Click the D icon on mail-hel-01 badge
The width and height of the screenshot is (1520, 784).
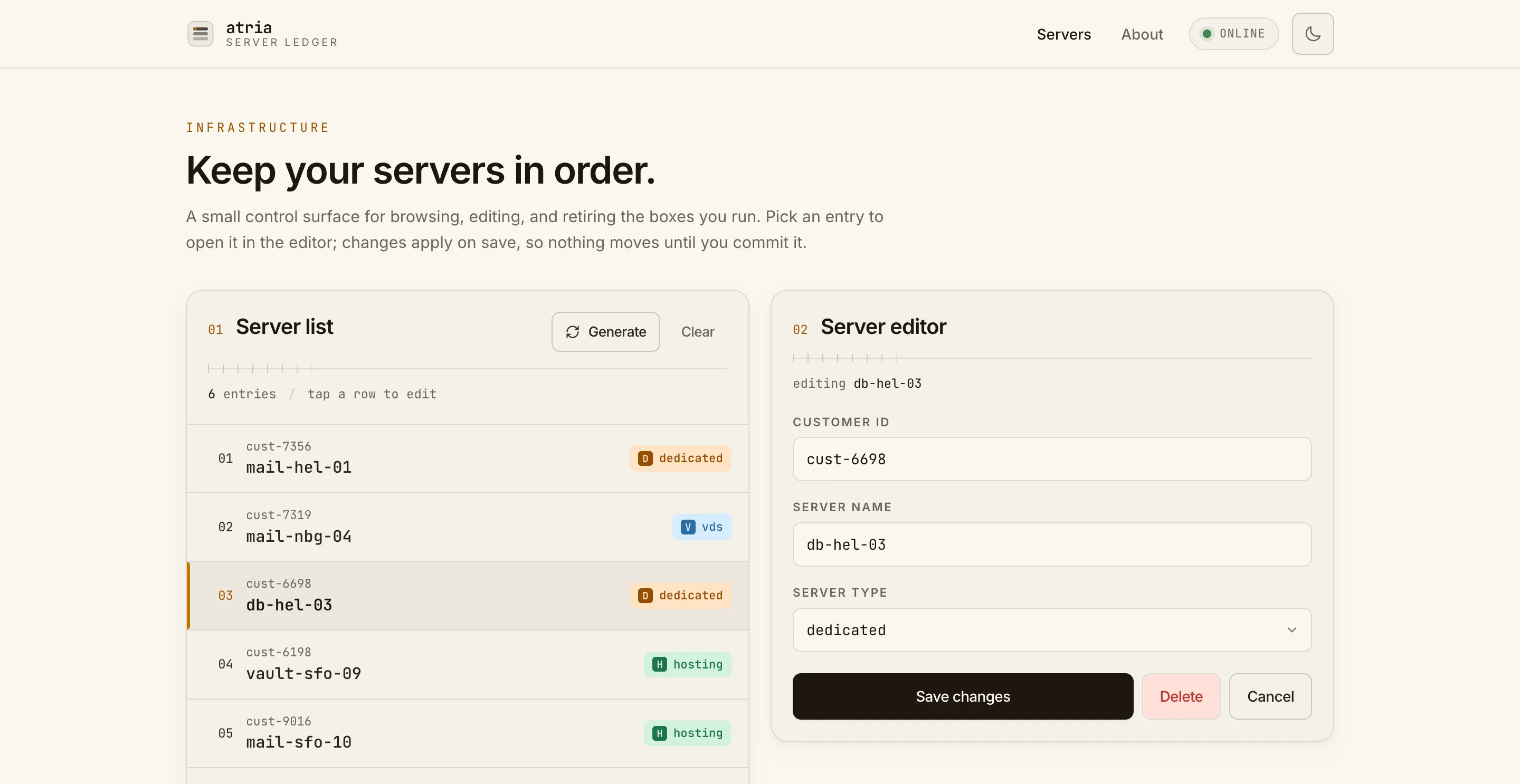645,458
